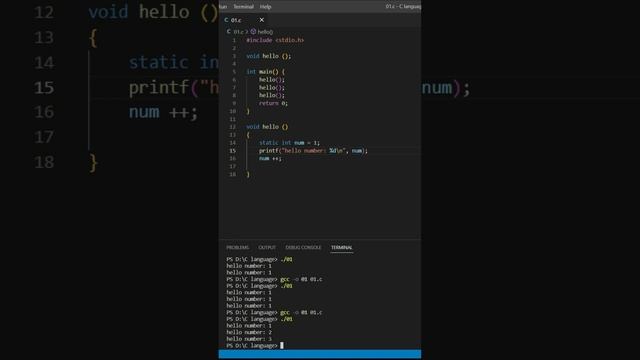This screenshot has height=360, width=640.
Task: Open the partially visible Run menu
Action: 223,7
